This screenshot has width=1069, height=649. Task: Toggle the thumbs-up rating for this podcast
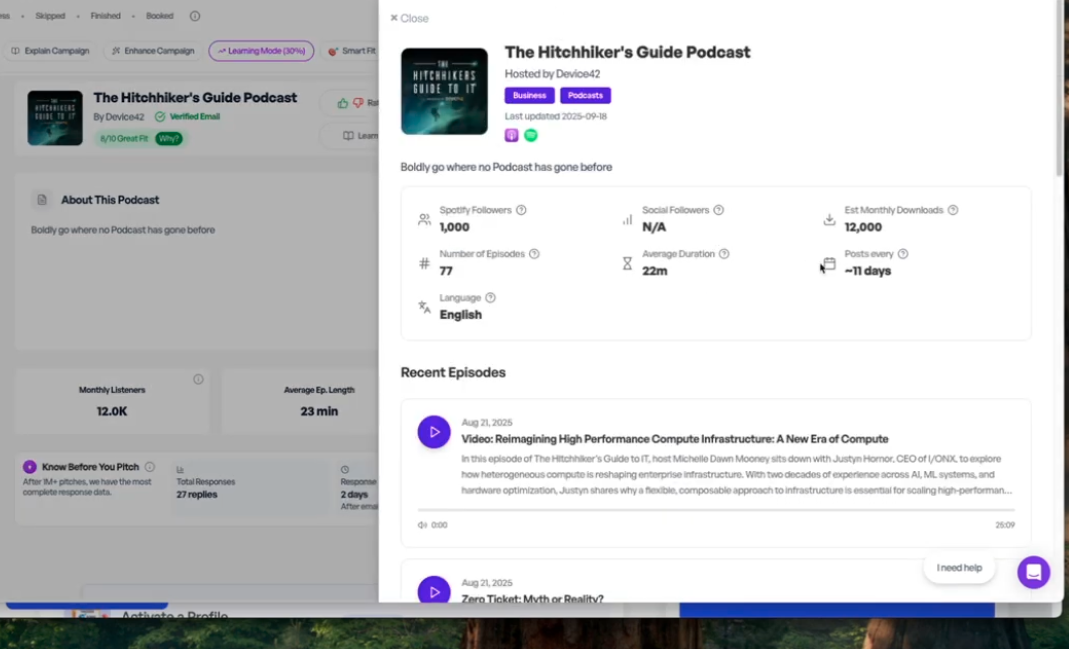tap(343, 103)
